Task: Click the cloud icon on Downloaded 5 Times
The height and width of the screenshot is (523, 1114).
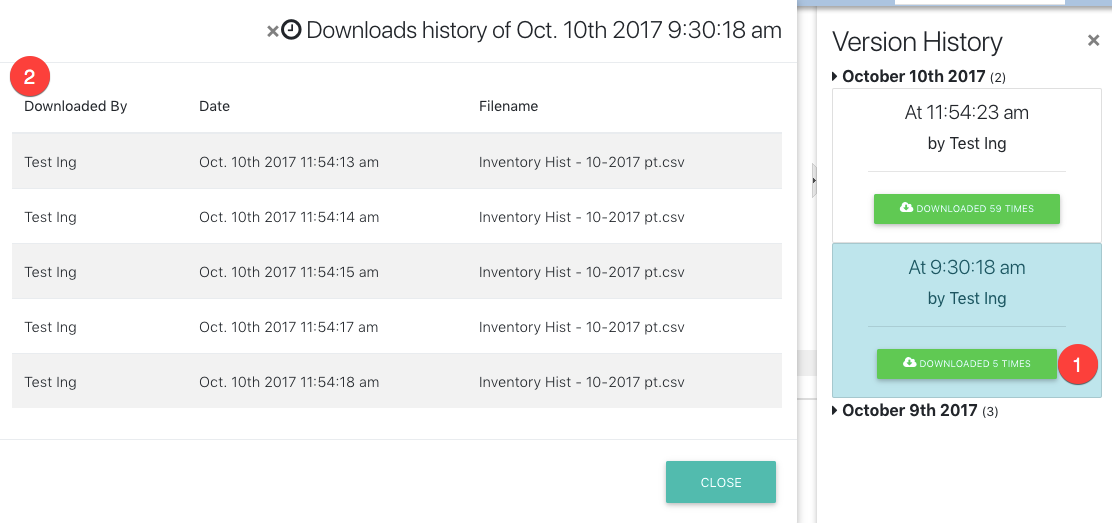Action: pos(909,362)
